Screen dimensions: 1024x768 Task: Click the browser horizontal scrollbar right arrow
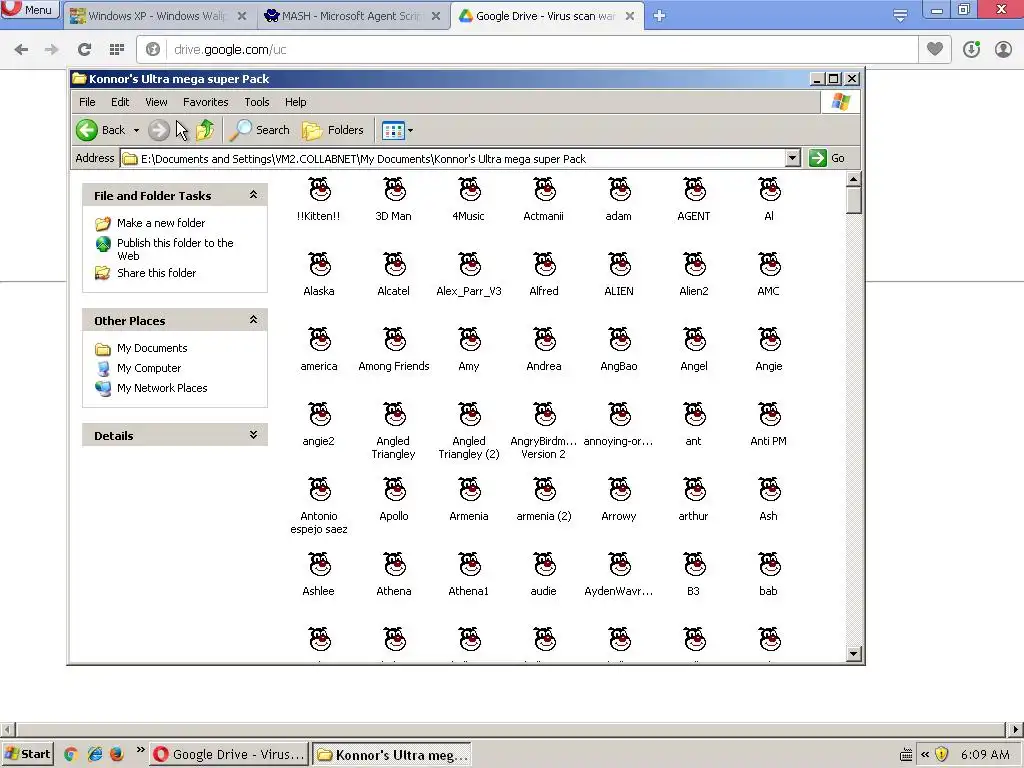pos(1016,729)
